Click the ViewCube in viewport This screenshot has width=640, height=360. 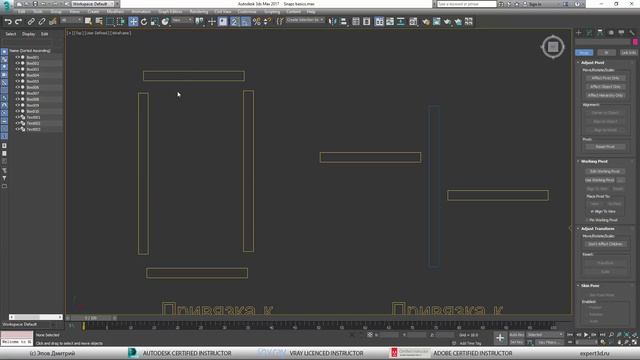tap(553, 47)
